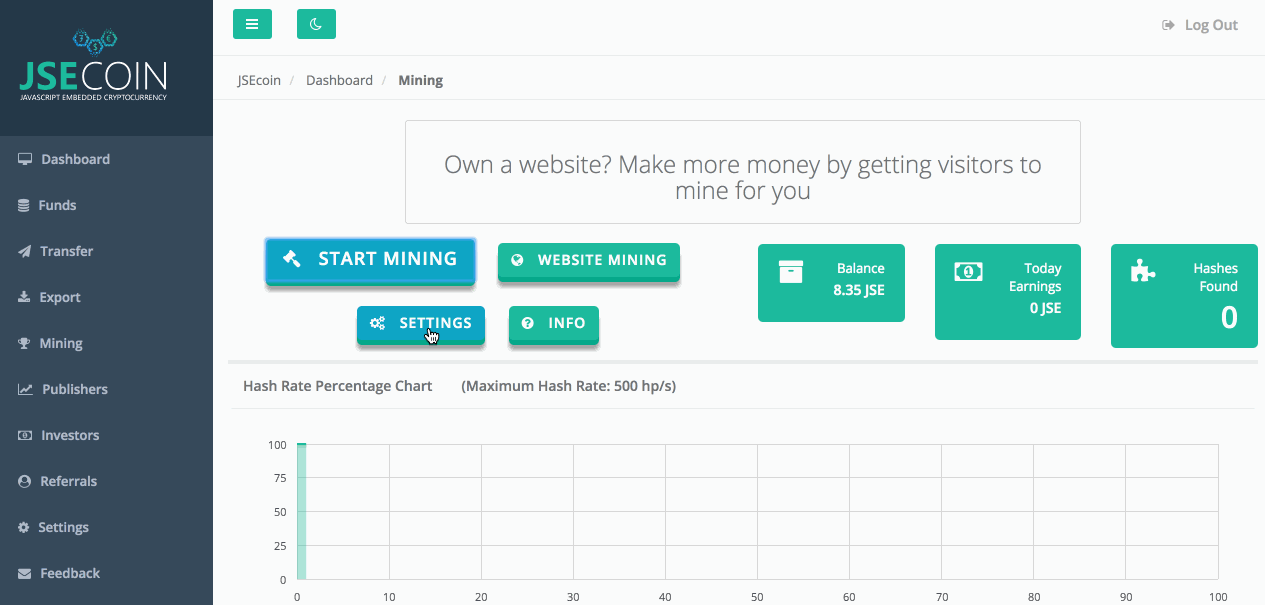Click Mining in the breadcrumb
Screen dimensions: 1265x605
[420, 80]
